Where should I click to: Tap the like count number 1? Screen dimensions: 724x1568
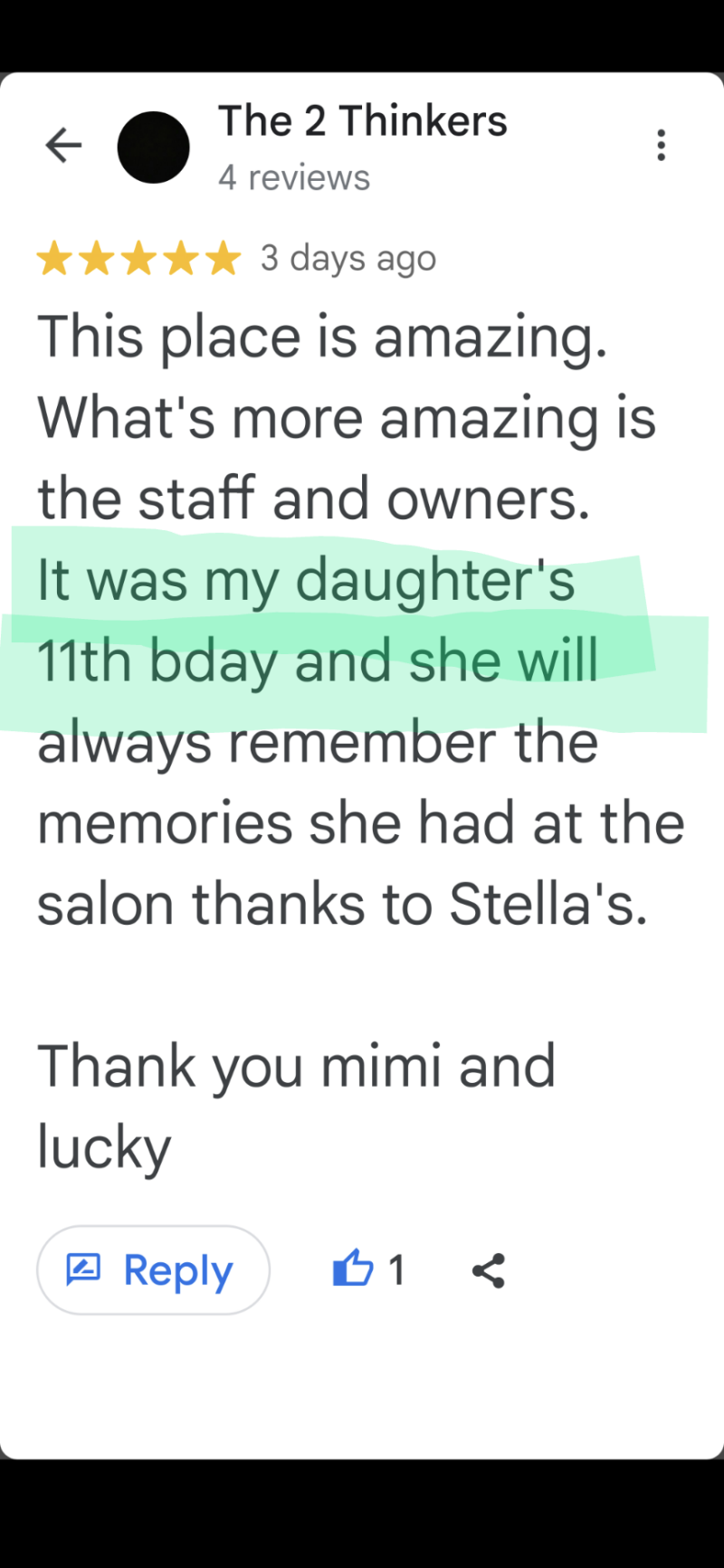pyautogui.click(x=396, y=1270)
